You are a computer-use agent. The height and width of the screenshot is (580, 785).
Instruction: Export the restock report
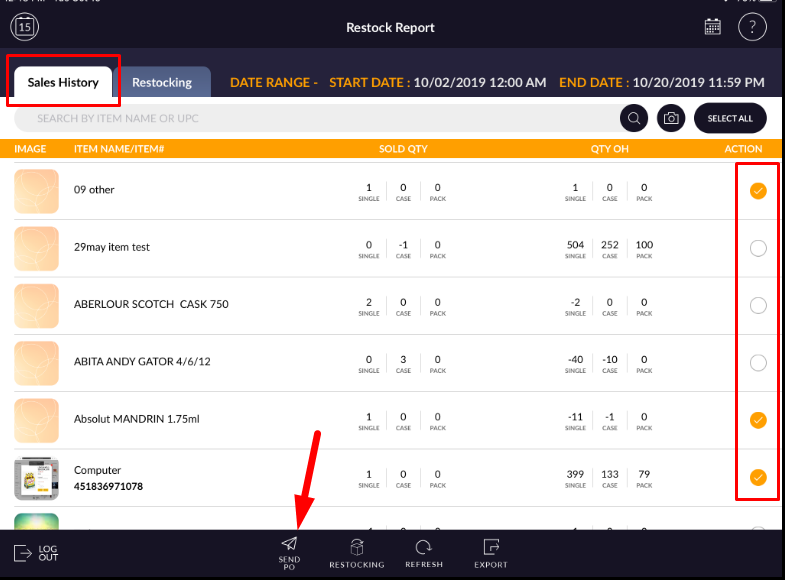(x=490, y=547)
